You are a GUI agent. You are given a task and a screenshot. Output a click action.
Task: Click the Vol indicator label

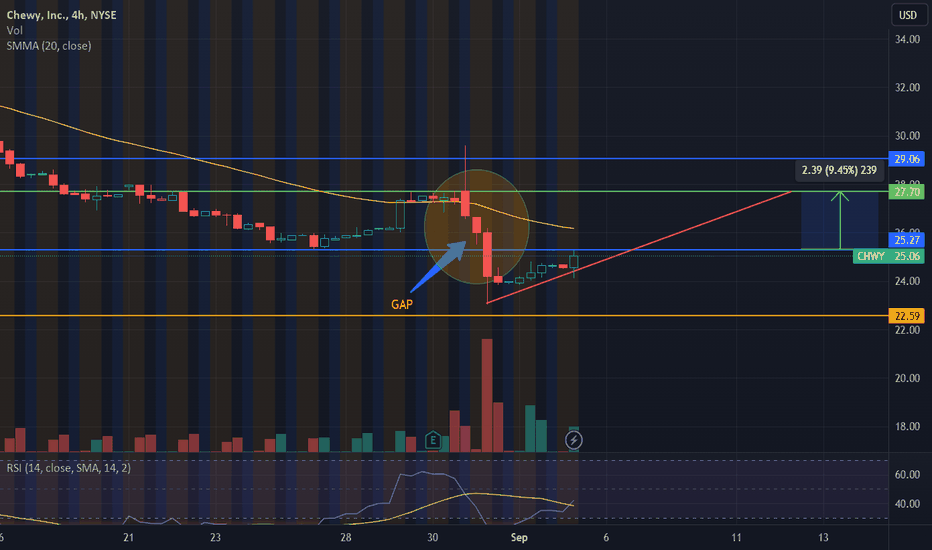point(14,30)
